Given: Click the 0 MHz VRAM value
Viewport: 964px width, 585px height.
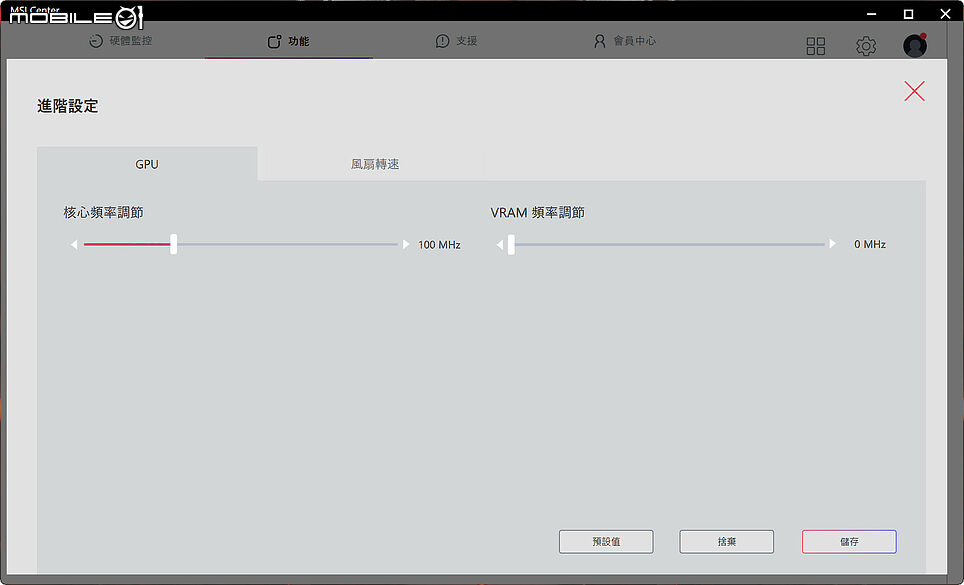Looking at the screenshot, I should pos(870,244).
